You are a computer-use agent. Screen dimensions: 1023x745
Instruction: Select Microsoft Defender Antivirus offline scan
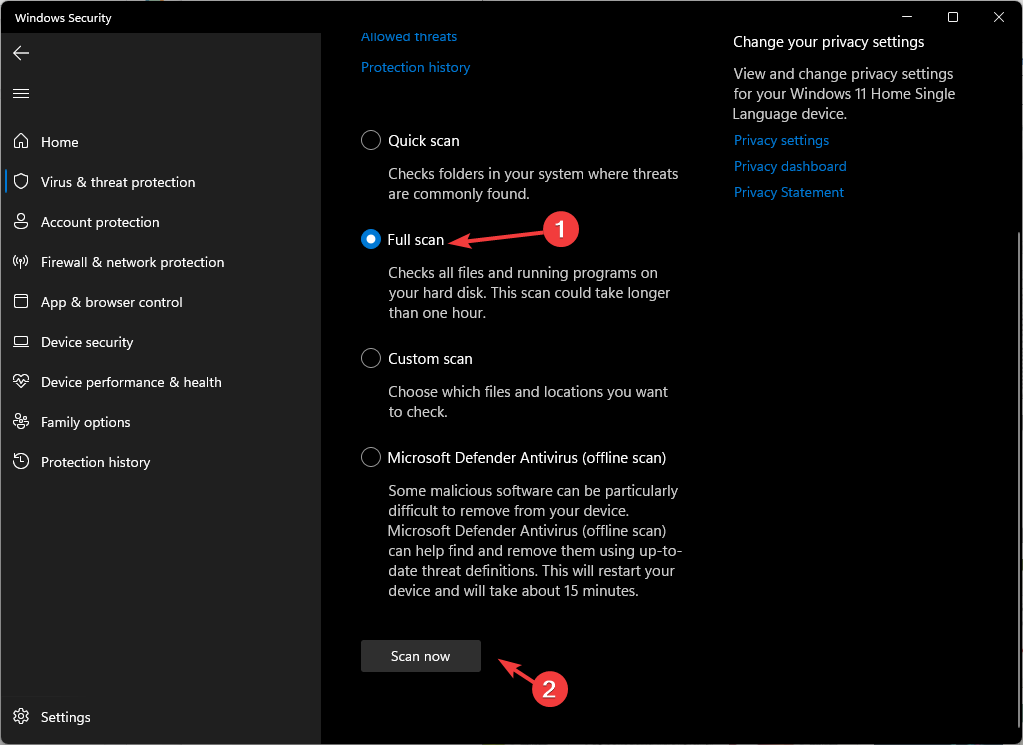click(371, 457)
